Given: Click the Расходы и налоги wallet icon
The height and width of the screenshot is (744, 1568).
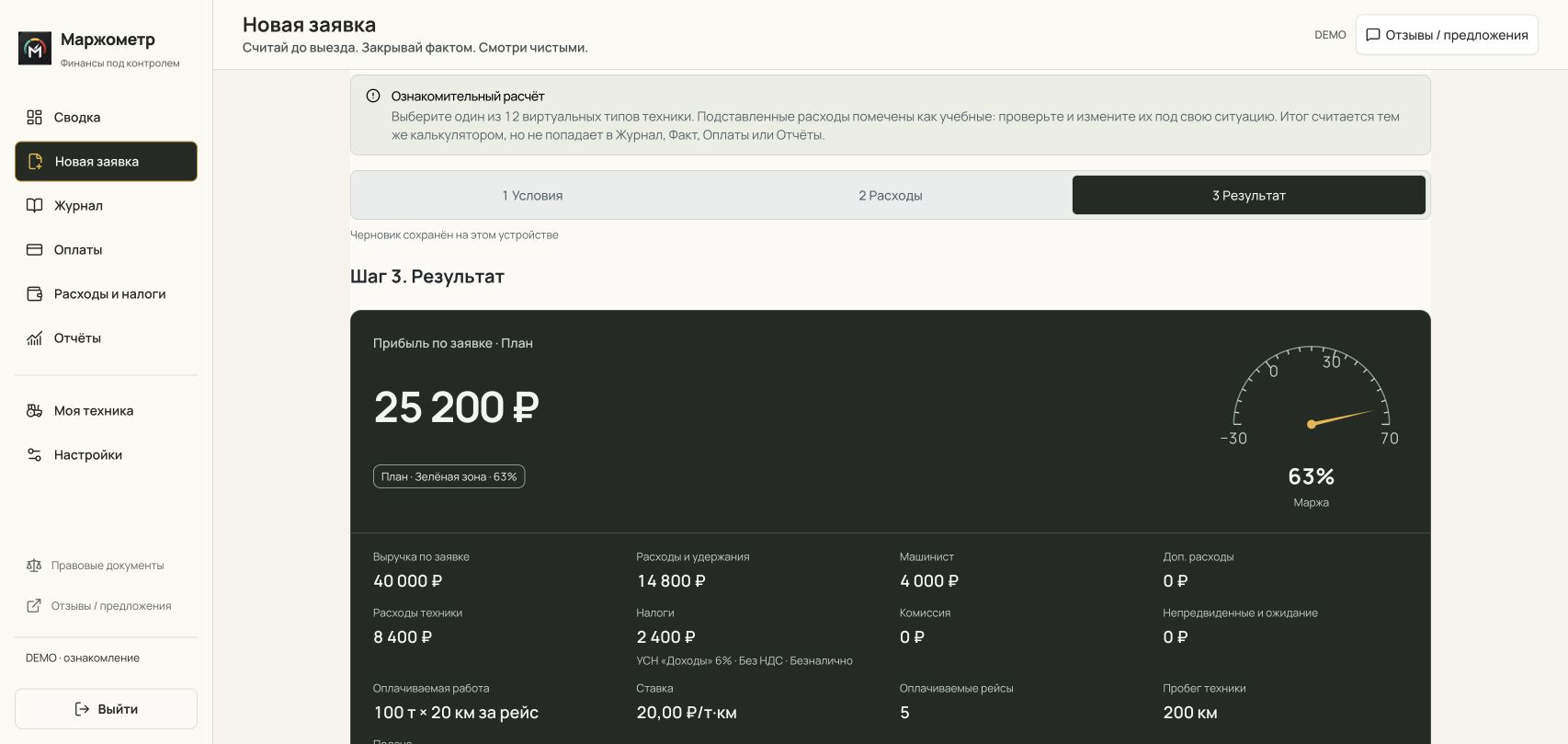Looking at the screenshot, I should [35, 294].
